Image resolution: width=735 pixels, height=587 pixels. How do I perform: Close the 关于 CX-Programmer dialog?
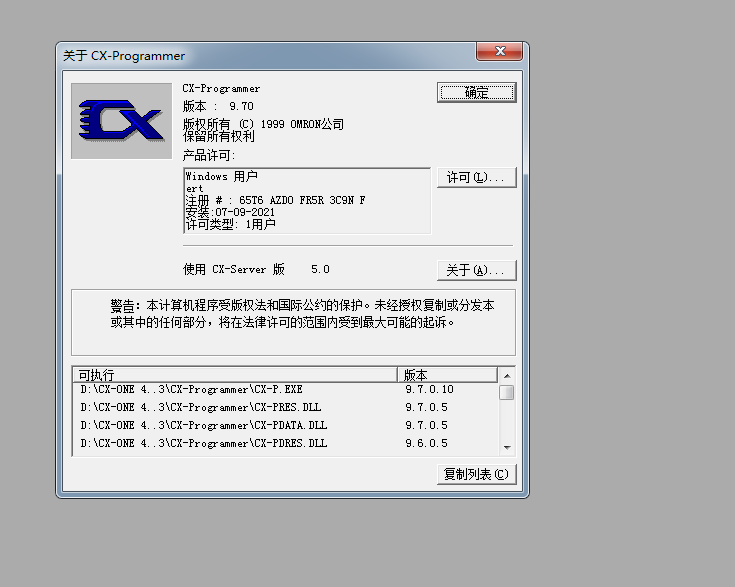(500, 54)
